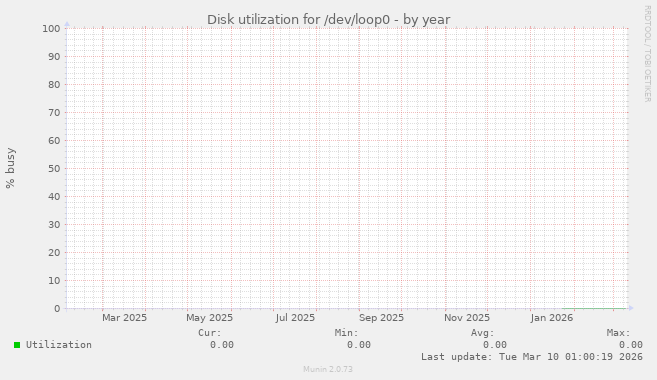Click the 30 tick label on y-axis

tap(54, 225)
